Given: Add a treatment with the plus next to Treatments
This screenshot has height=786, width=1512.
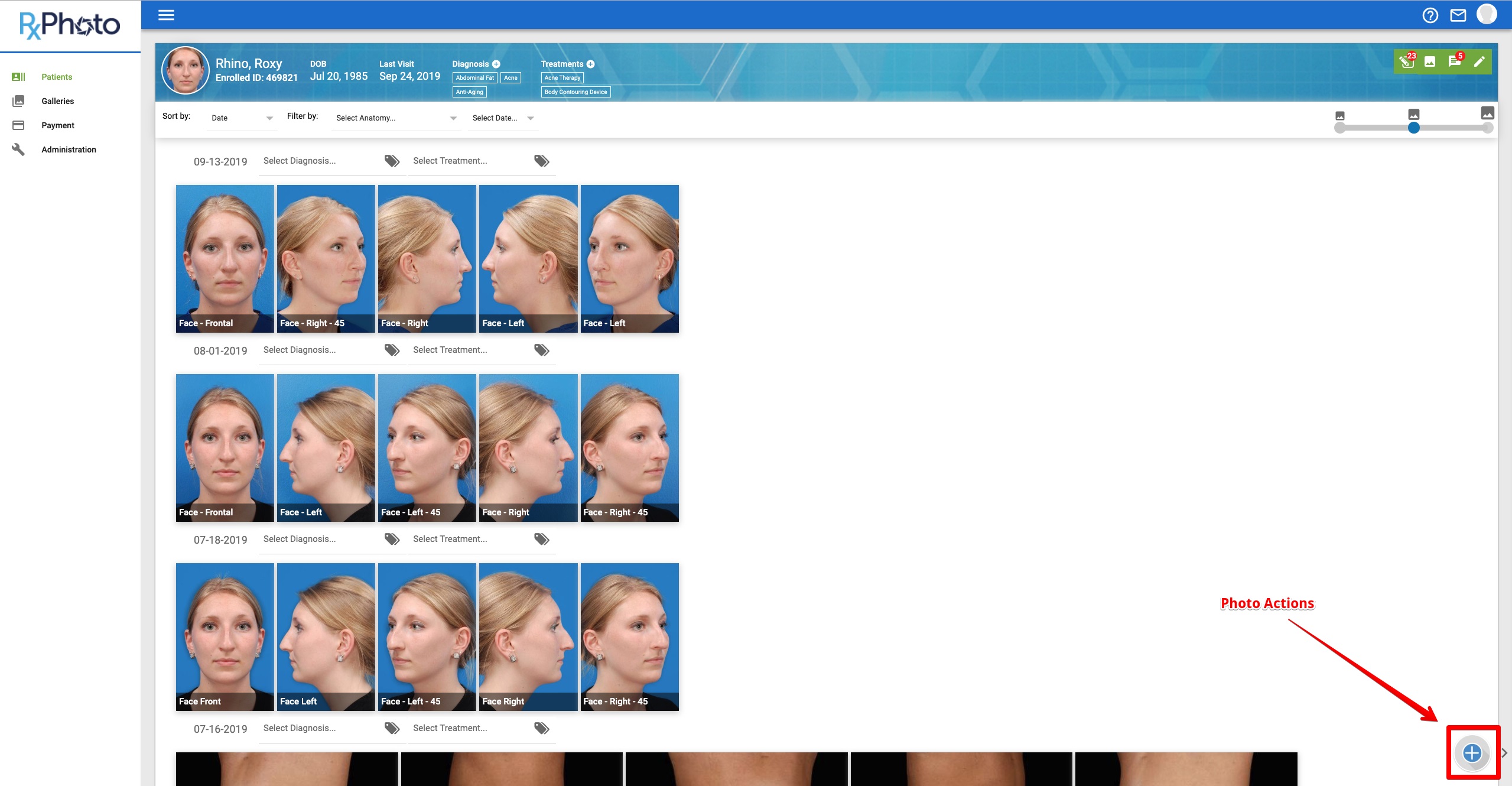Looking at the screenshot, I should point(590,64).
